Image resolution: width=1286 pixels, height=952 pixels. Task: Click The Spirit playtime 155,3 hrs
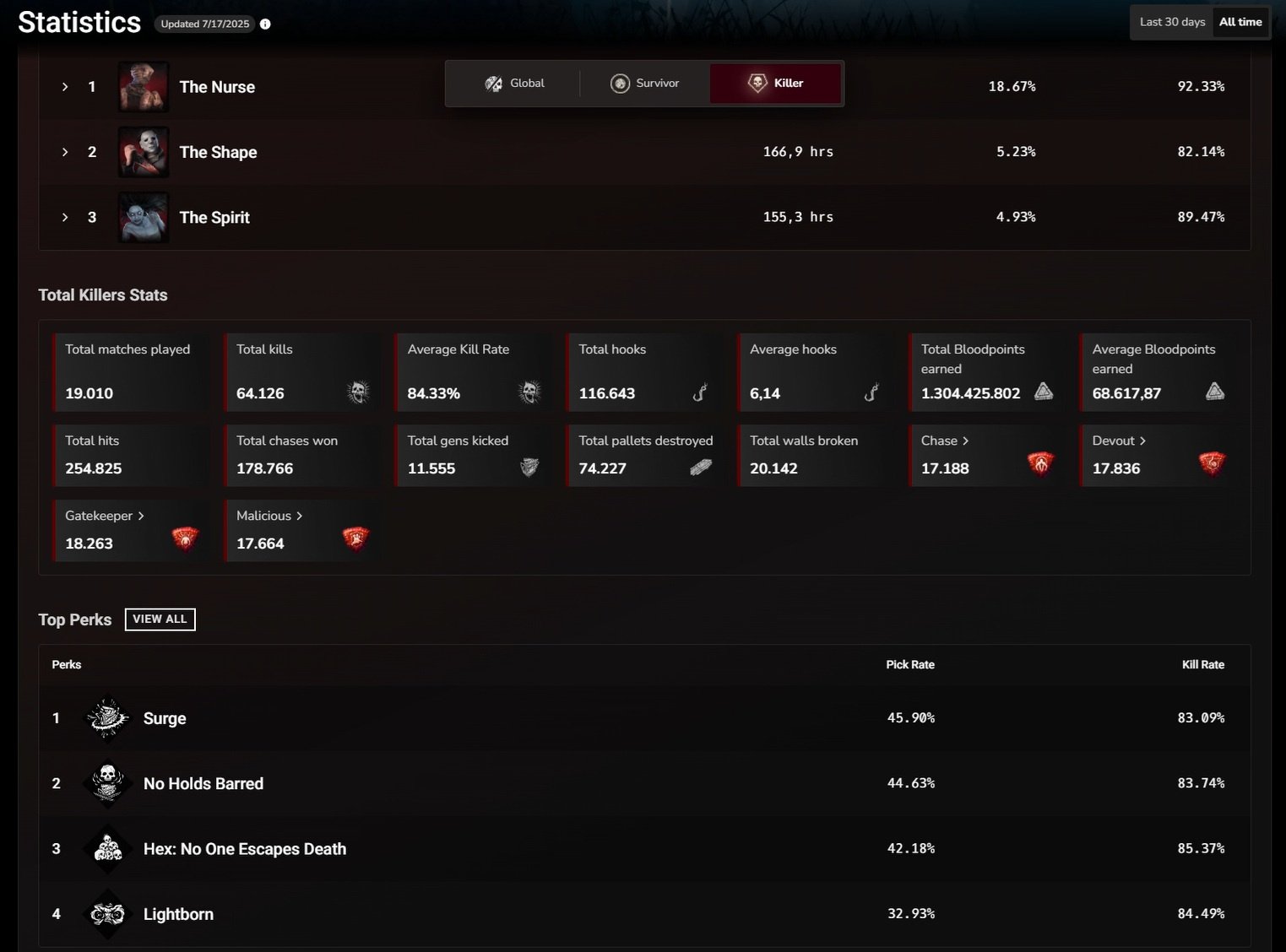point(798,217)
